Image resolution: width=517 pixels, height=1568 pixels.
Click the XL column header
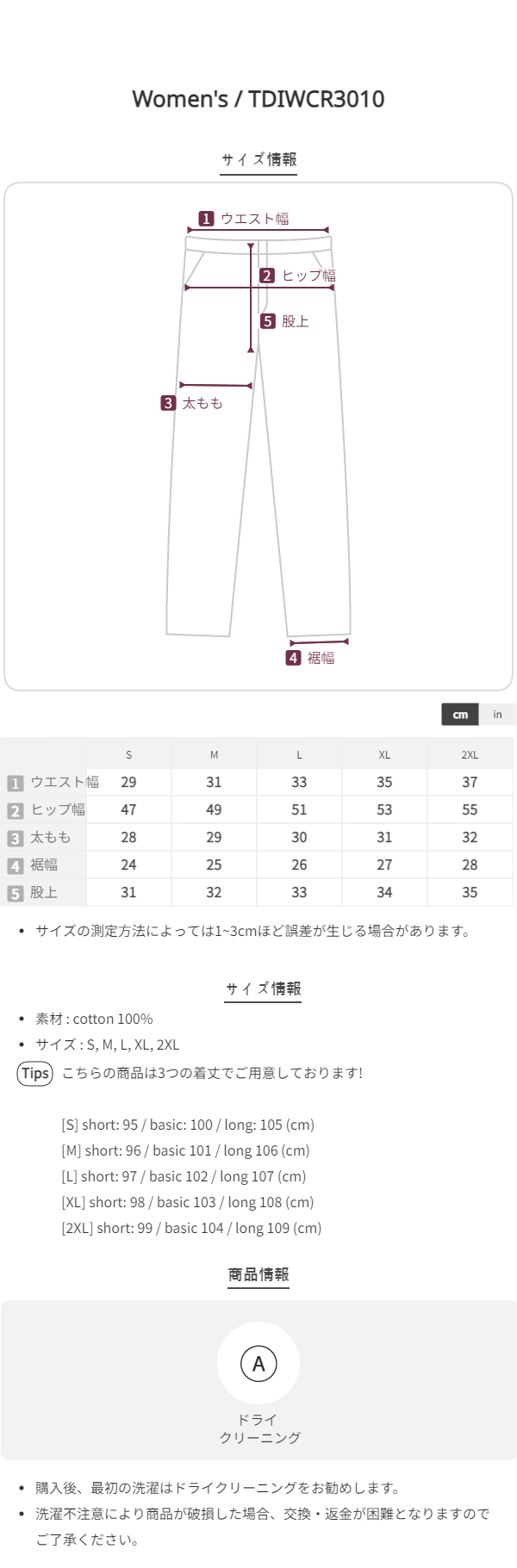tap(384, 754)
